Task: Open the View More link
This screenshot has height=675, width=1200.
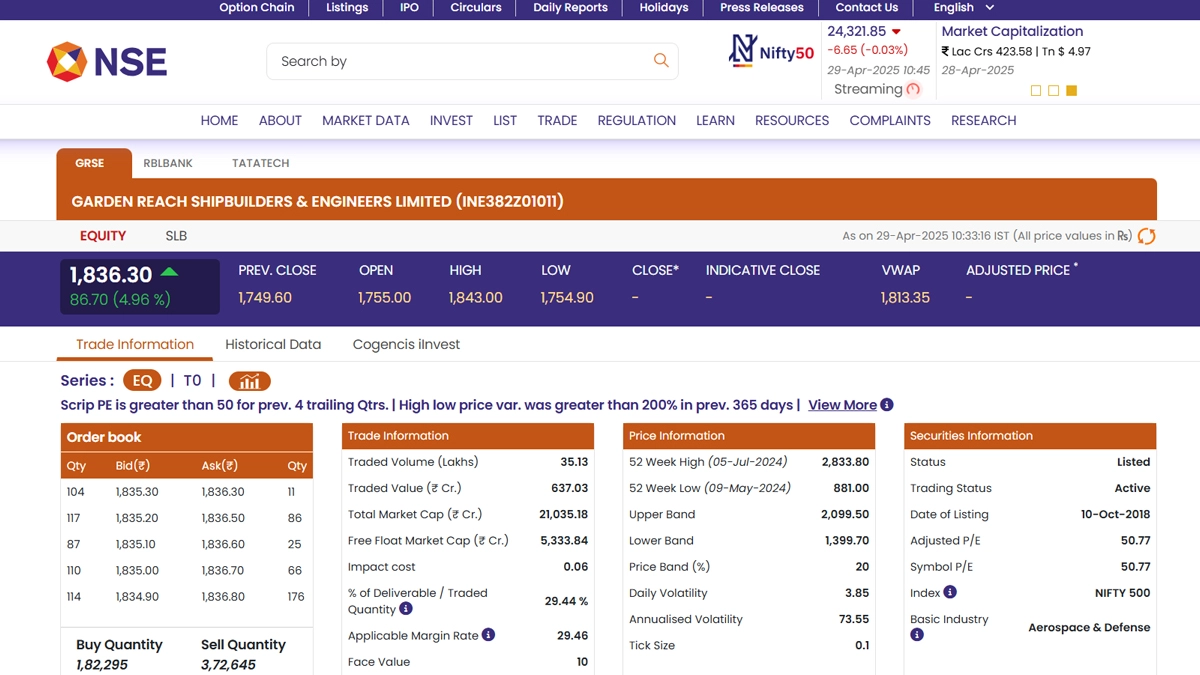Action: point(842,405)
